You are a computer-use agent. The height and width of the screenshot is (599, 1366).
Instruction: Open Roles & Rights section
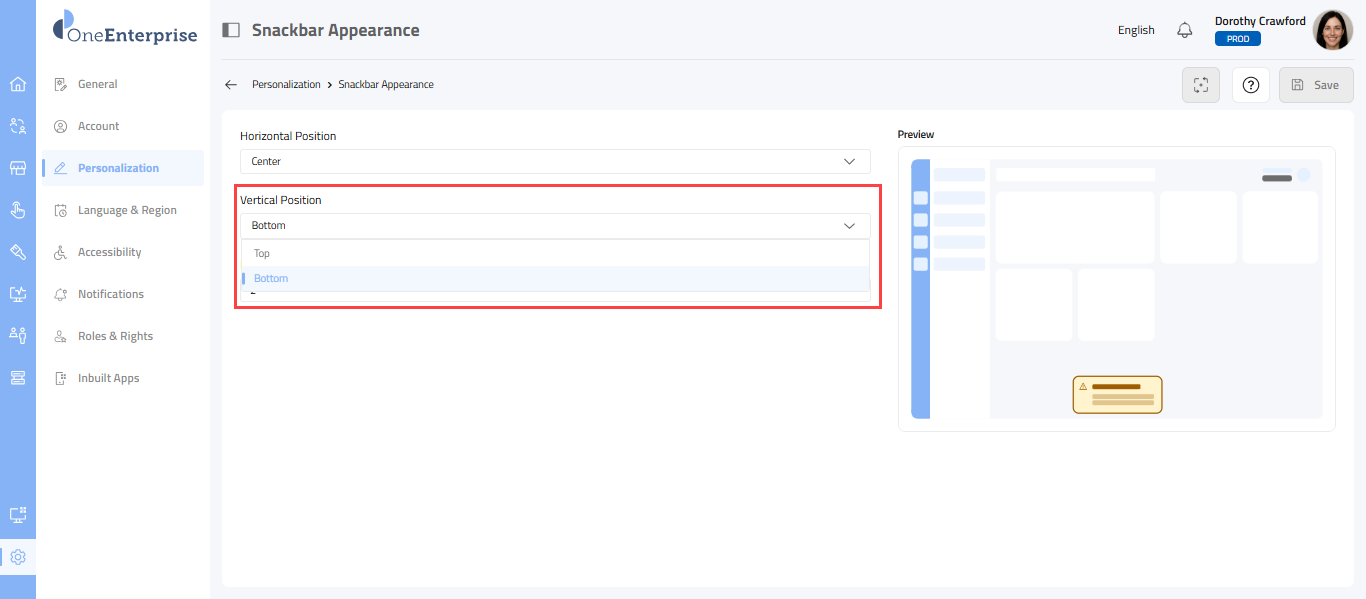coord(115,336)
